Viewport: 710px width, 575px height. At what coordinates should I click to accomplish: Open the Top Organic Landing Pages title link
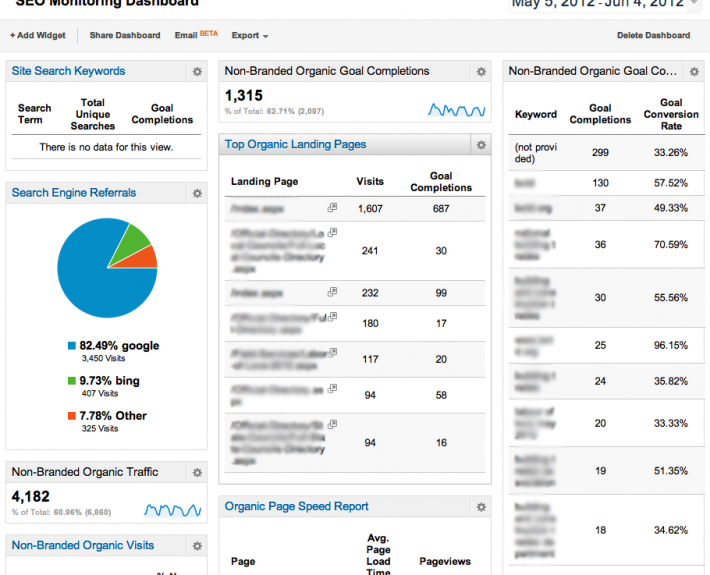point(295,145)
